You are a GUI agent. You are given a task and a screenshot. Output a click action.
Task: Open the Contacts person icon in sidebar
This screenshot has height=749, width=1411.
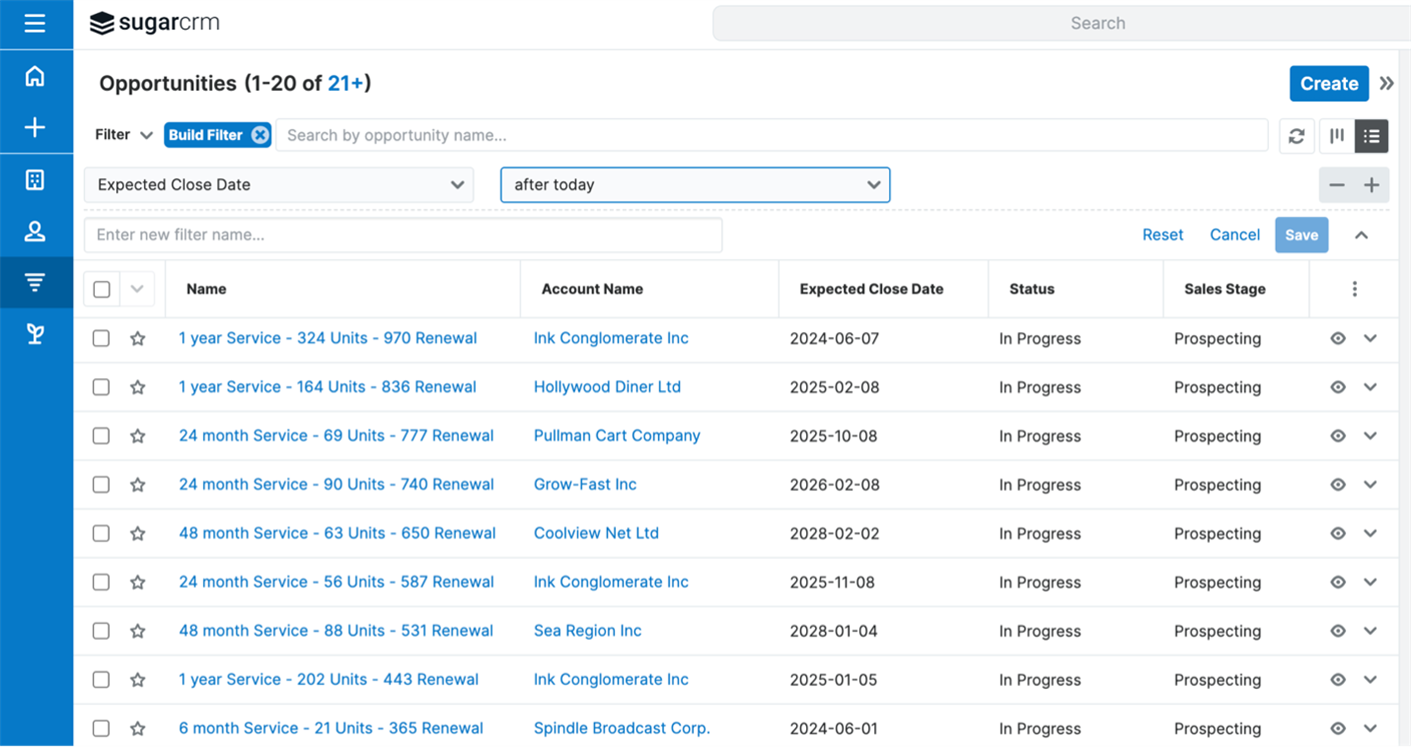tap(35, 232)
